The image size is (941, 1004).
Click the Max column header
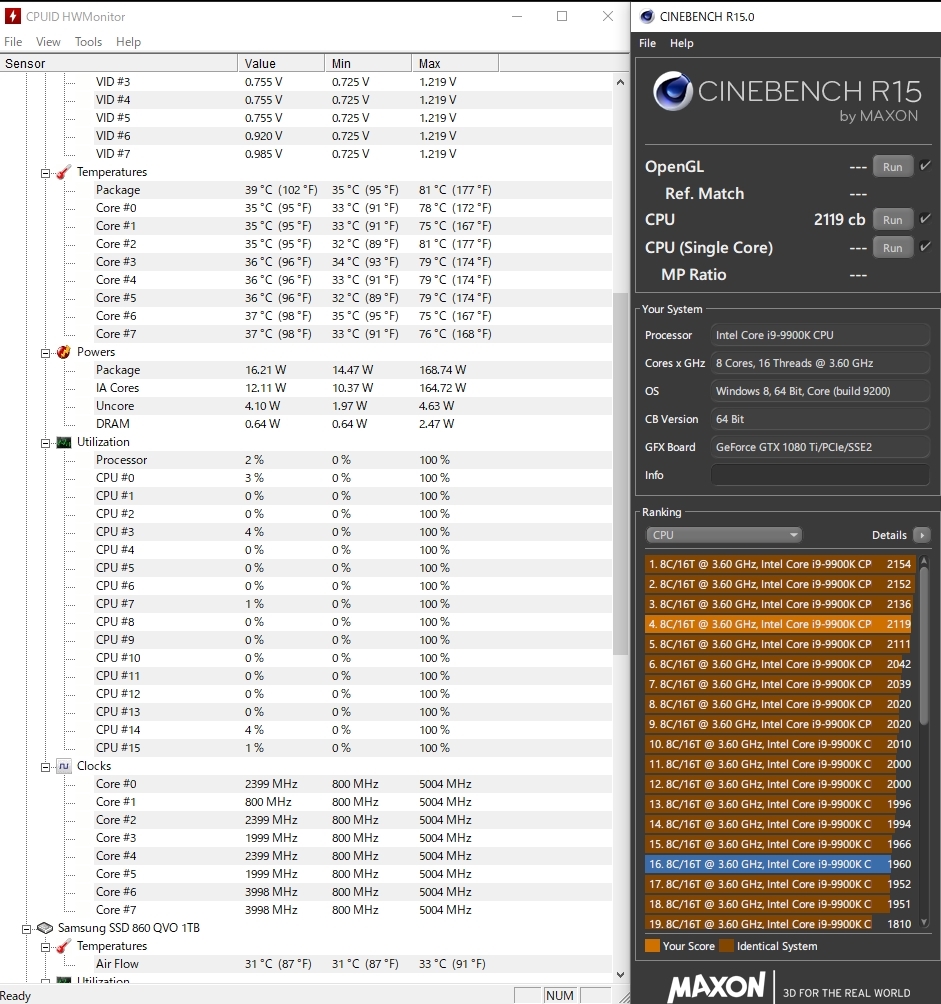[455, 63]
